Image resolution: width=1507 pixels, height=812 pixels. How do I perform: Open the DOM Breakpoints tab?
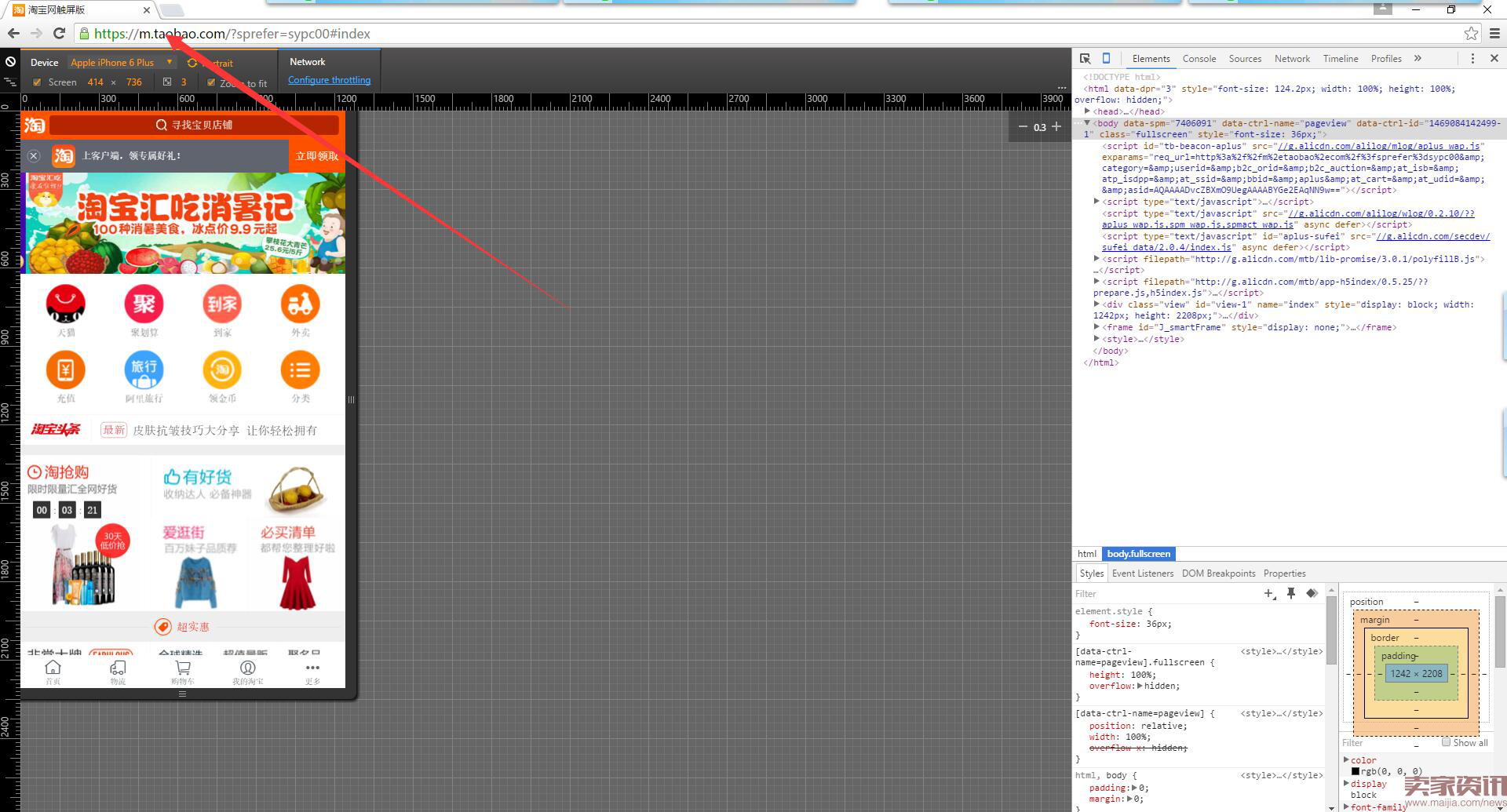coord(1218,573)
